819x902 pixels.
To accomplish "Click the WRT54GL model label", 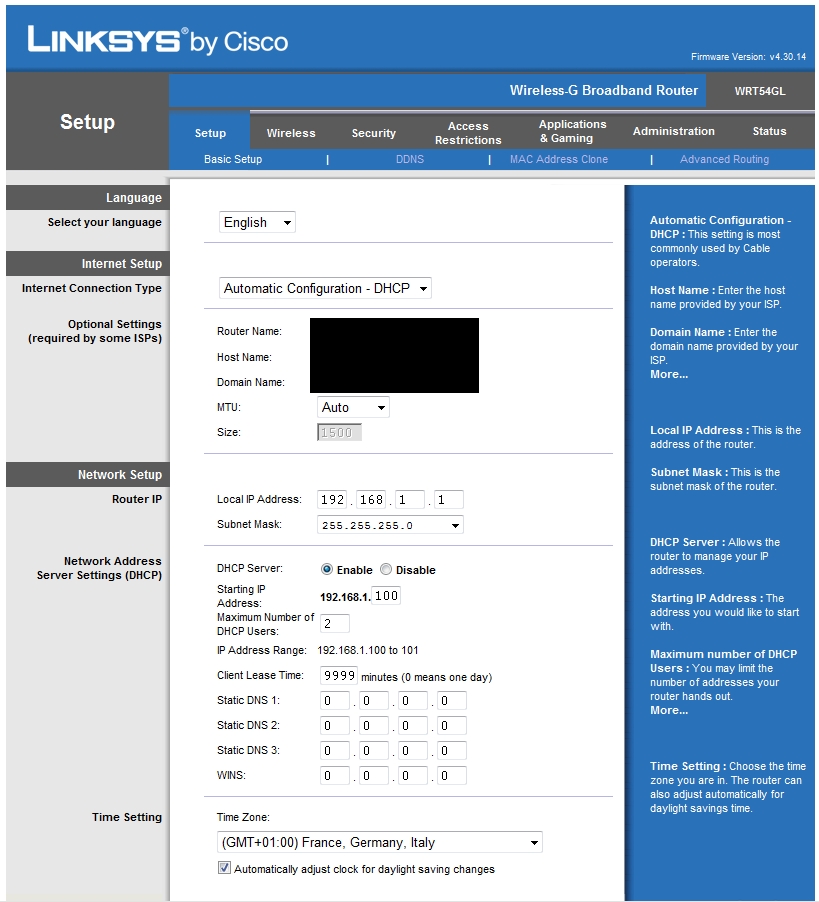I will [760, 91].
